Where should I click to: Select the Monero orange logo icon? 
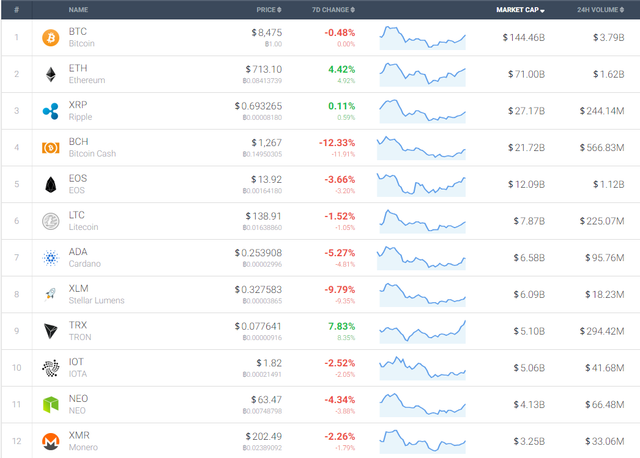pos(50,441)
